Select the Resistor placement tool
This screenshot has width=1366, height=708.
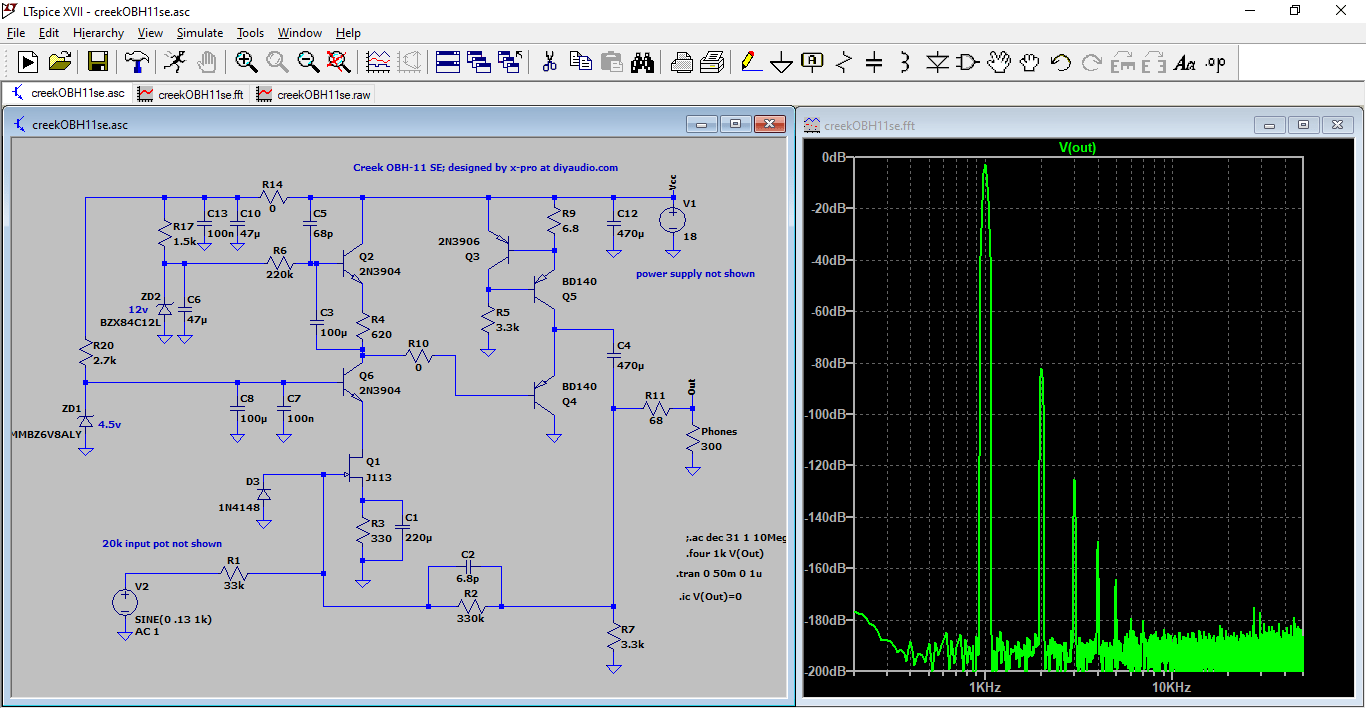point(844,62)
